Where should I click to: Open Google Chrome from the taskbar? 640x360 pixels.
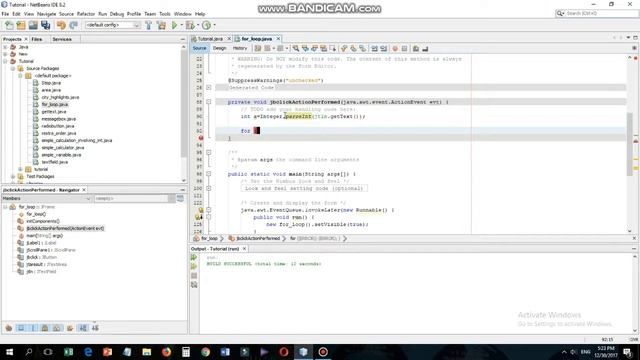205,352
